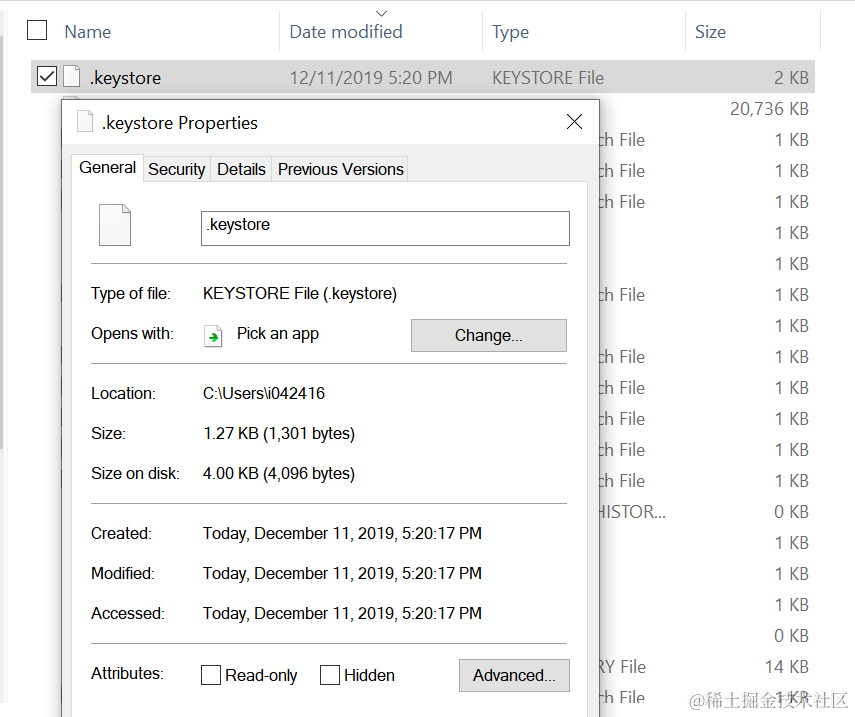The width and height of the screenshot is (855, 717).
Task: Click the 12/11/2019 5:20 PM date cell
Action: click(x=371, y=77)
